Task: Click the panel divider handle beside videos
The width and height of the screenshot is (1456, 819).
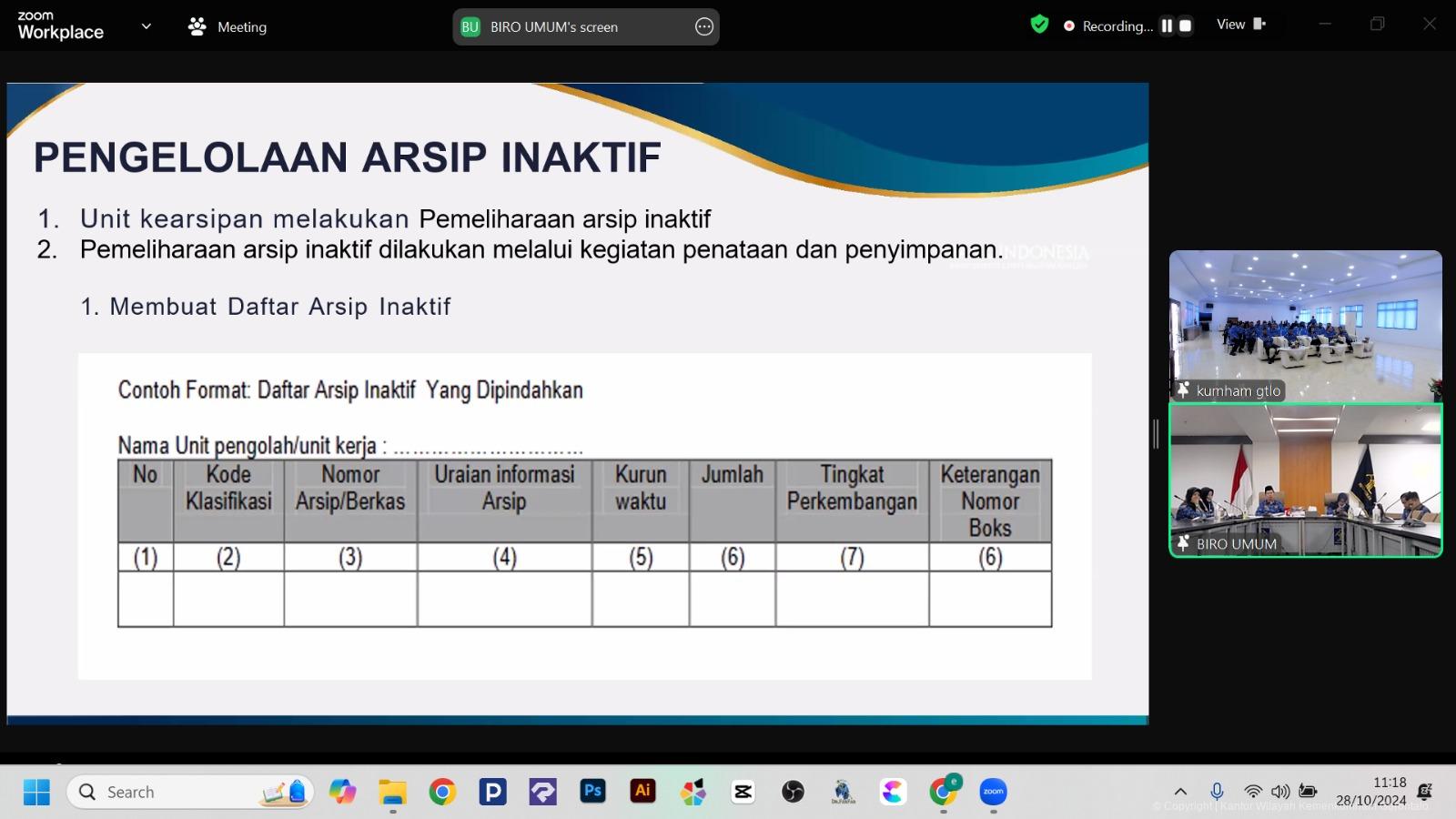Action: pos(1156,434)
